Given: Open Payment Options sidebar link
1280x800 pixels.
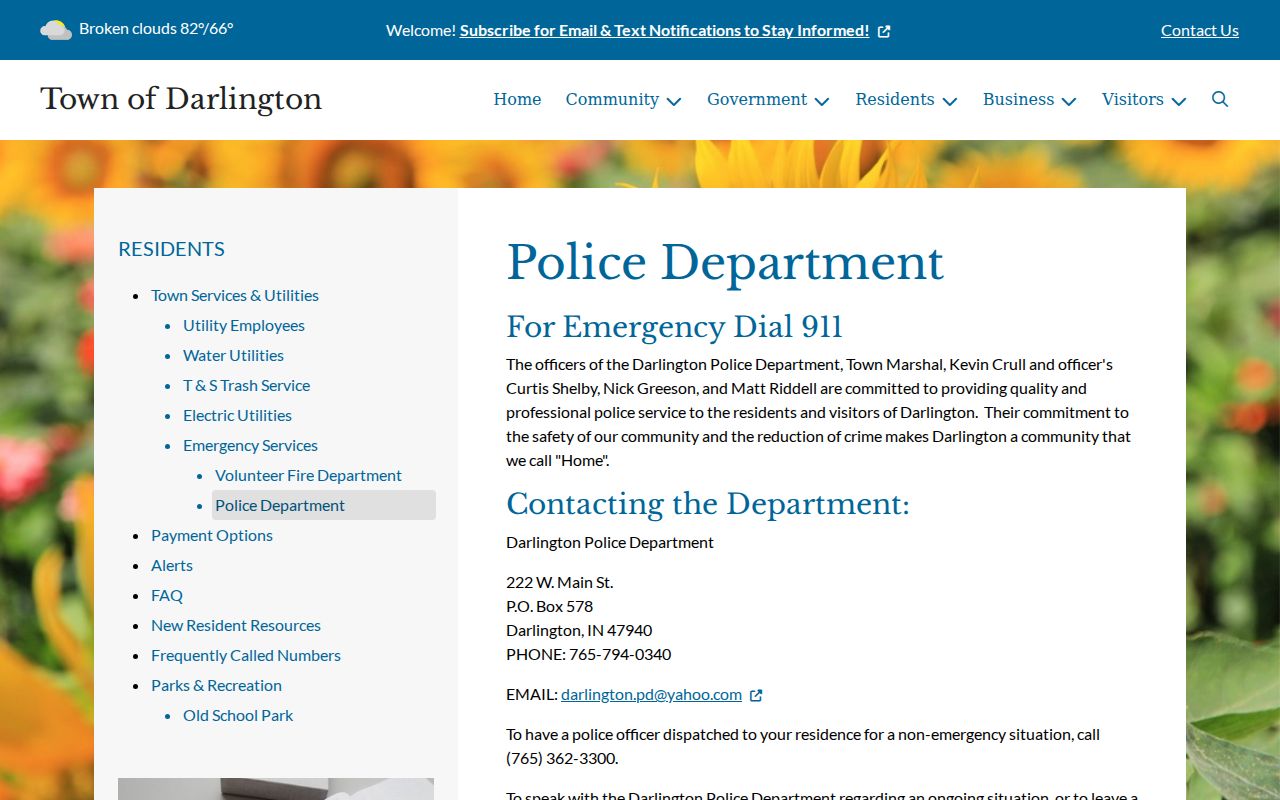Looking at the screenshot, I should click(212, 535).
